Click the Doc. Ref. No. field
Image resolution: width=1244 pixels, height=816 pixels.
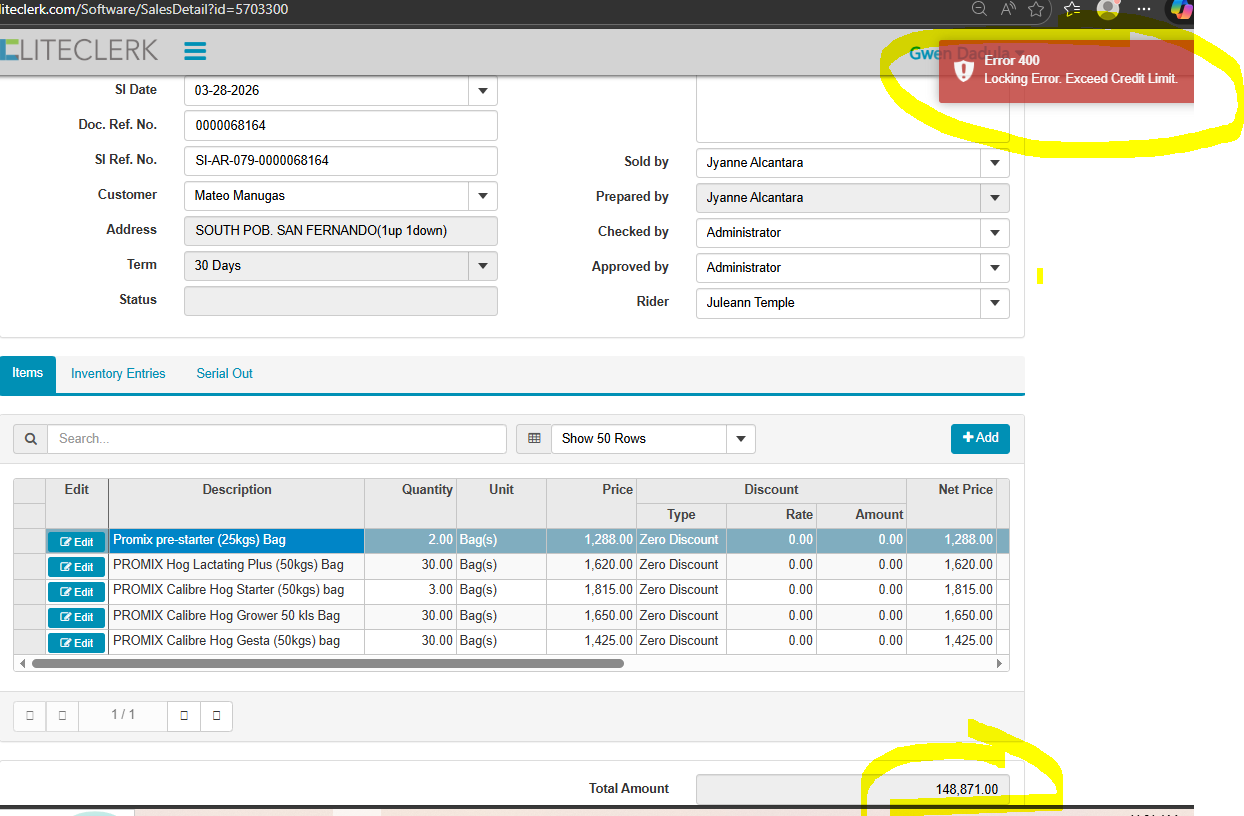340,126
